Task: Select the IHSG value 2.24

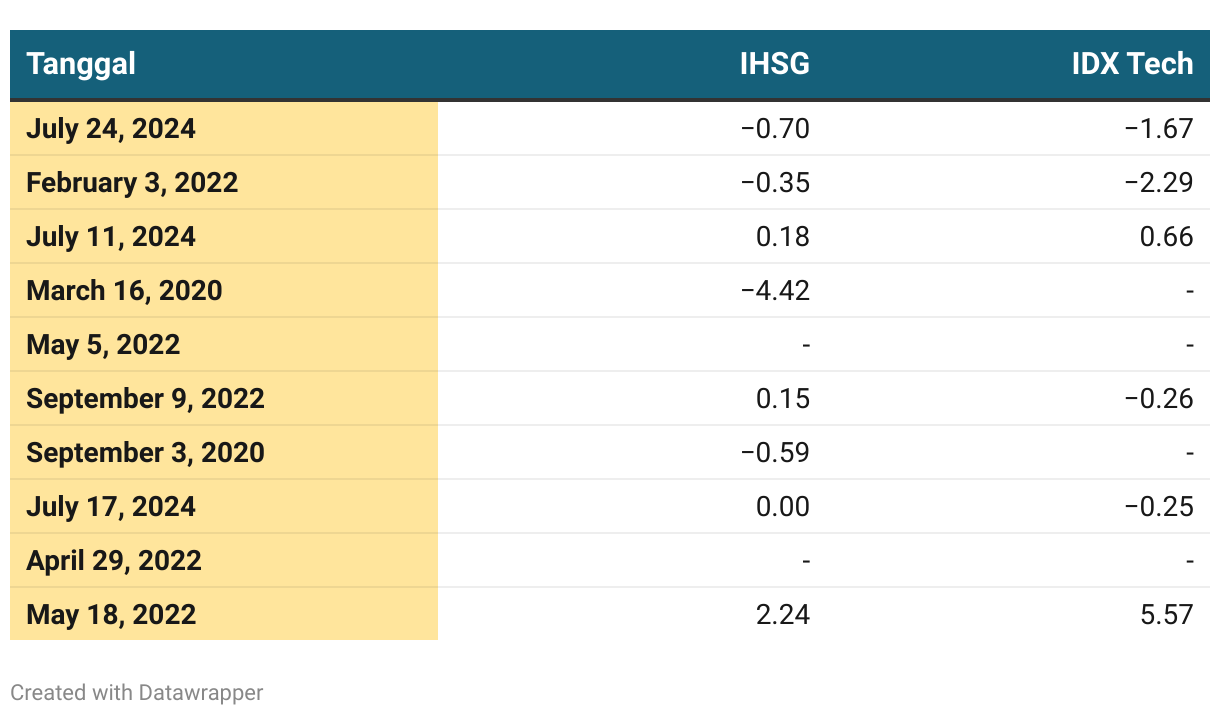Action: [782, 615]
